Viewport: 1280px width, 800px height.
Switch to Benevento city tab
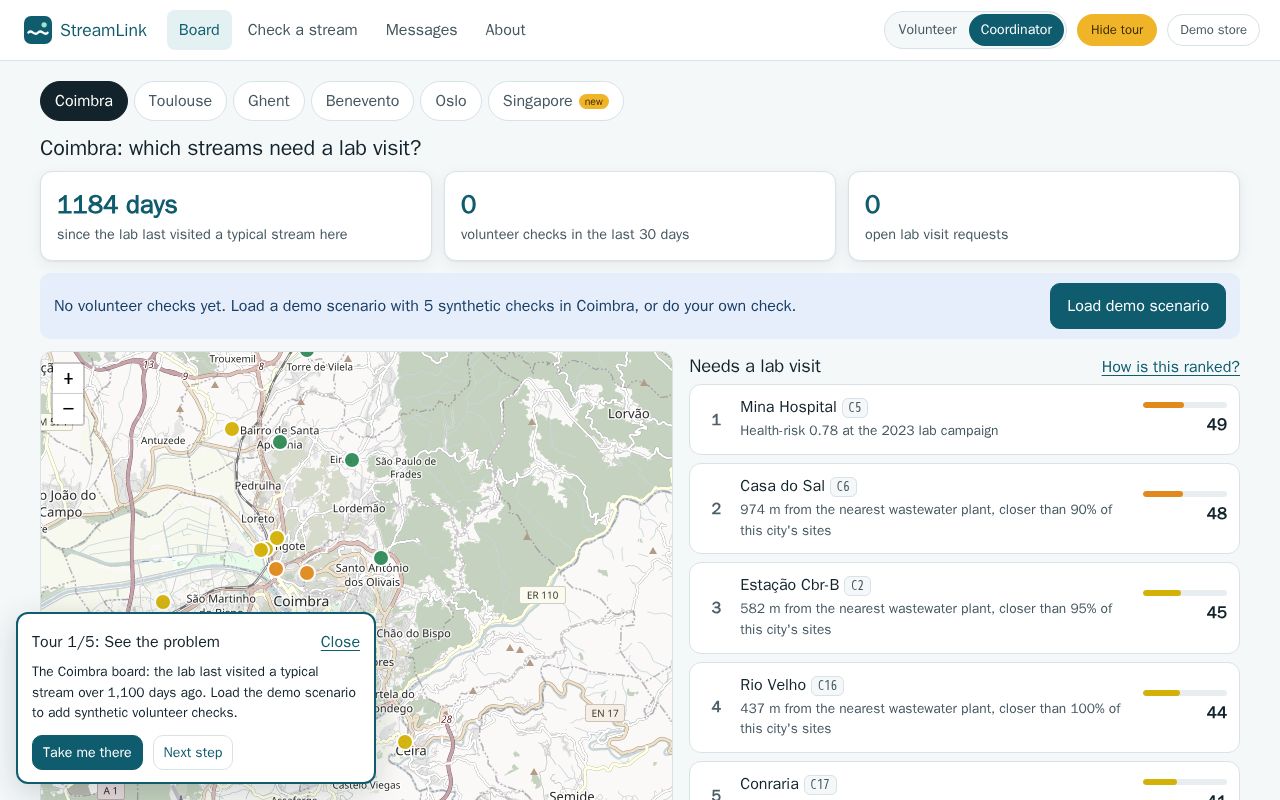[x=362, y=101]
